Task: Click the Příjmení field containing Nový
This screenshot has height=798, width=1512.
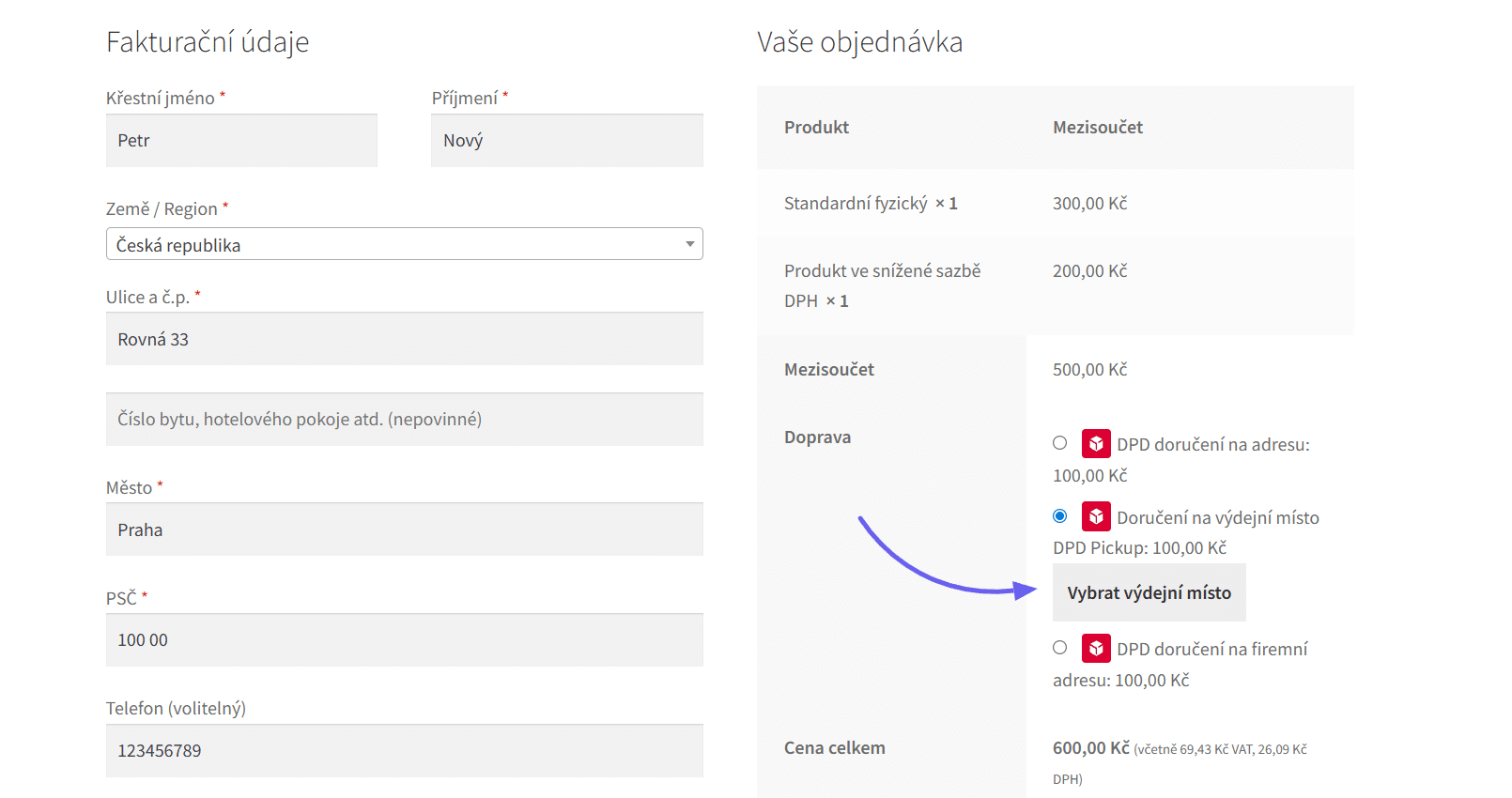Action: [x=566, y=141]
